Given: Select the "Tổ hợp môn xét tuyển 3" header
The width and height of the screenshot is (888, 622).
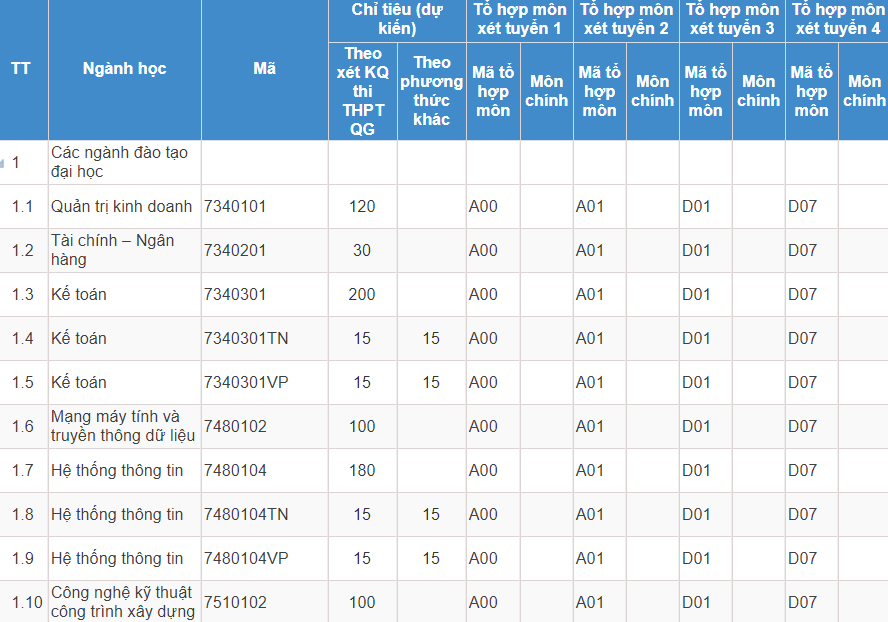Looking at the screenshot, I should tap(731, 19).
